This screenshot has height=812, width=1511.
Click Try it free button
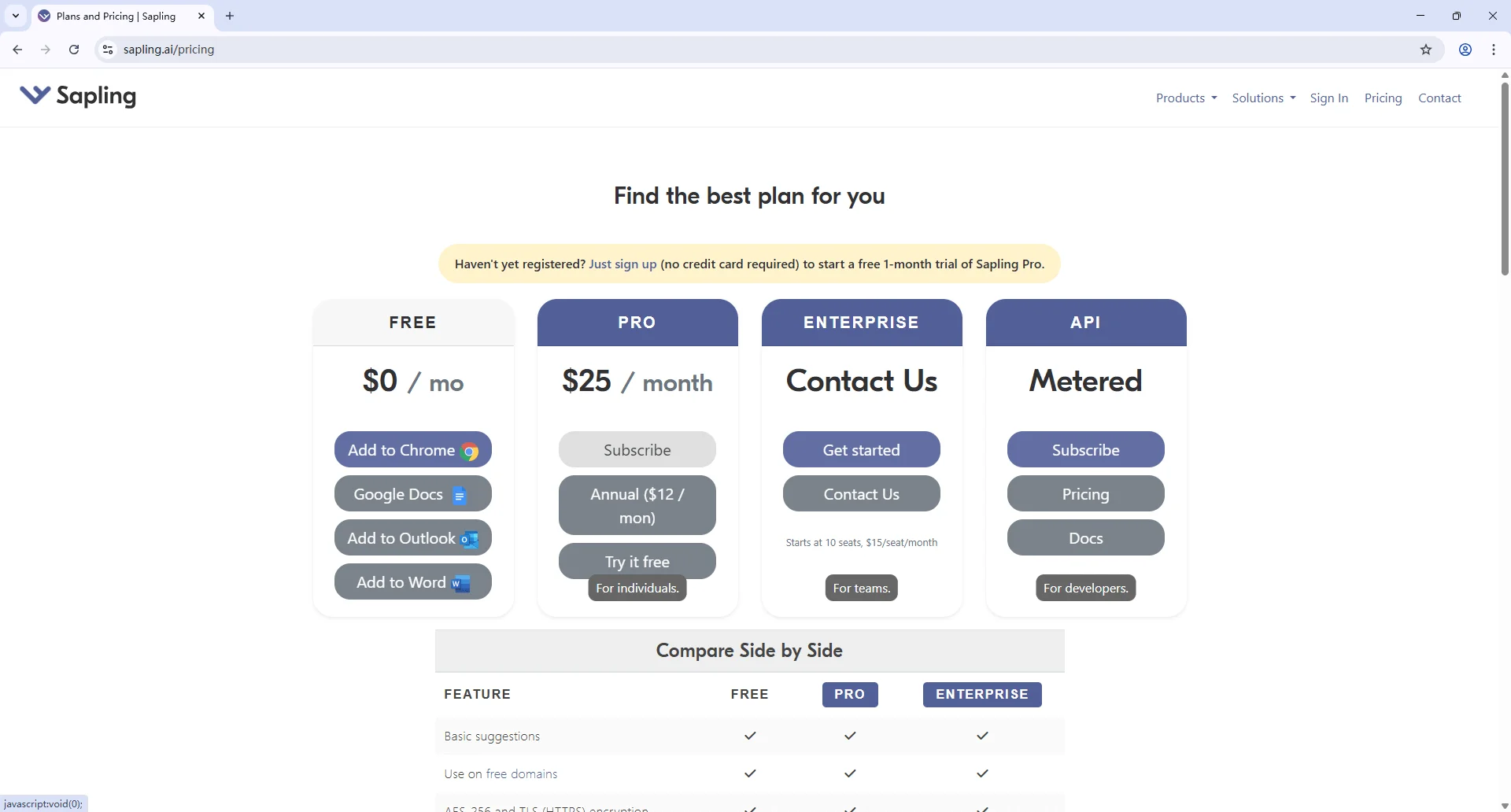(637, 560)
